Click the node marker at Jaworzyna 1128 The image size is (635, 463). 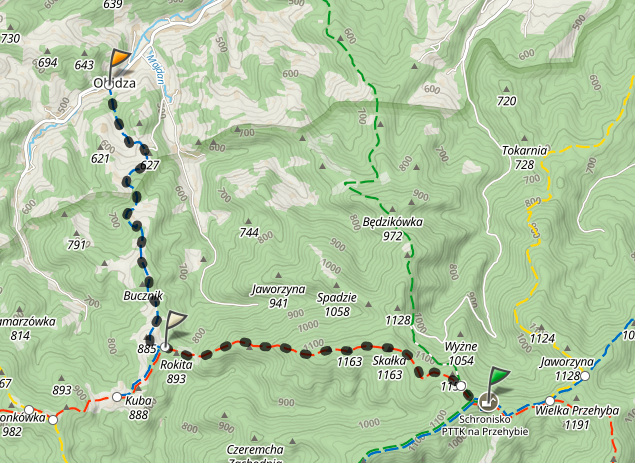click(x=585, y=376)
